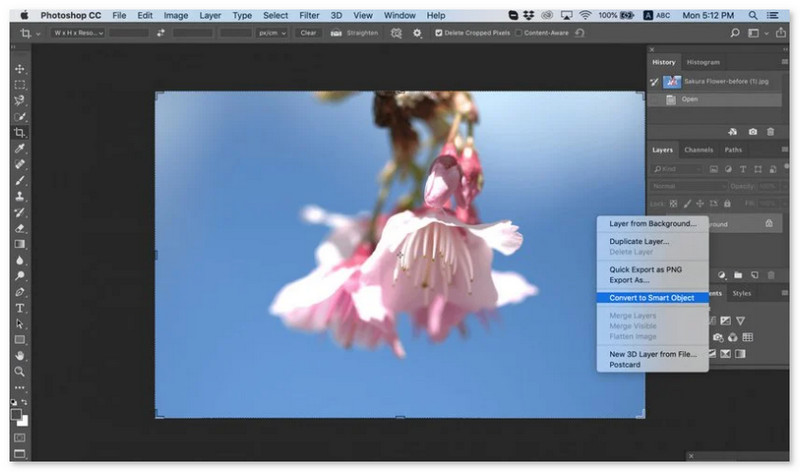Open the Normal blend mode dropdown

click(688, 186)
